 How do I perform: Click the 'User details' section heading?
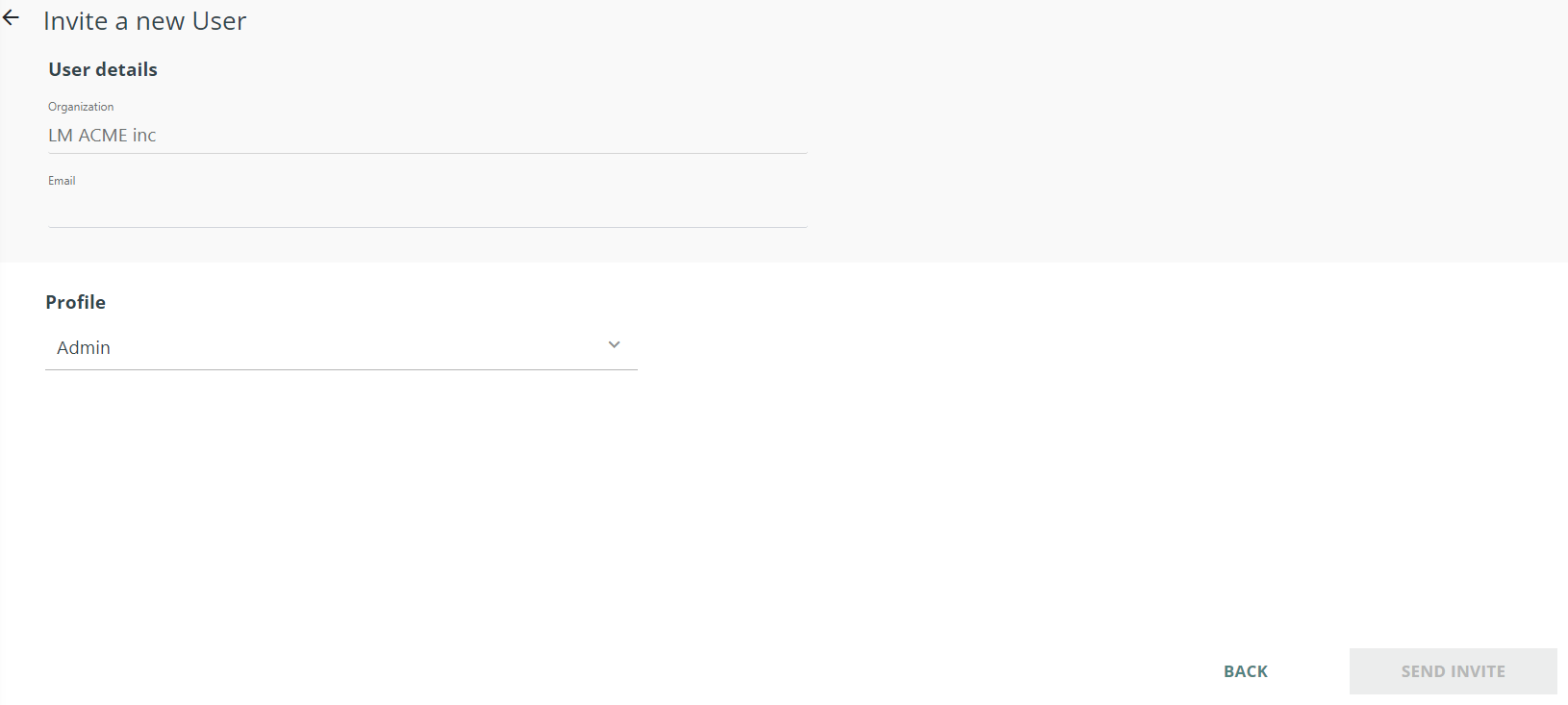click(x=103, y=69)
